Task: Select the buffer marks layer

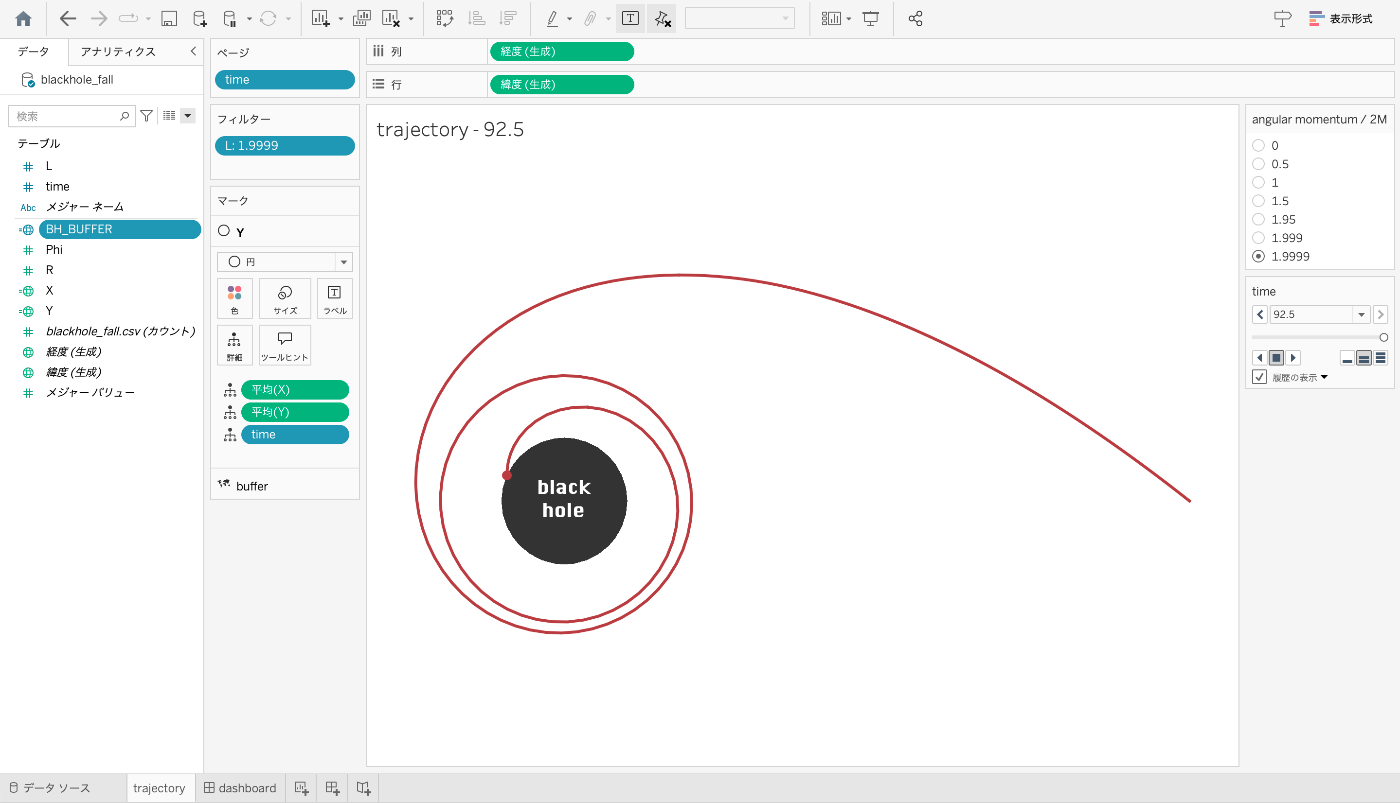Action: (285, 485)
